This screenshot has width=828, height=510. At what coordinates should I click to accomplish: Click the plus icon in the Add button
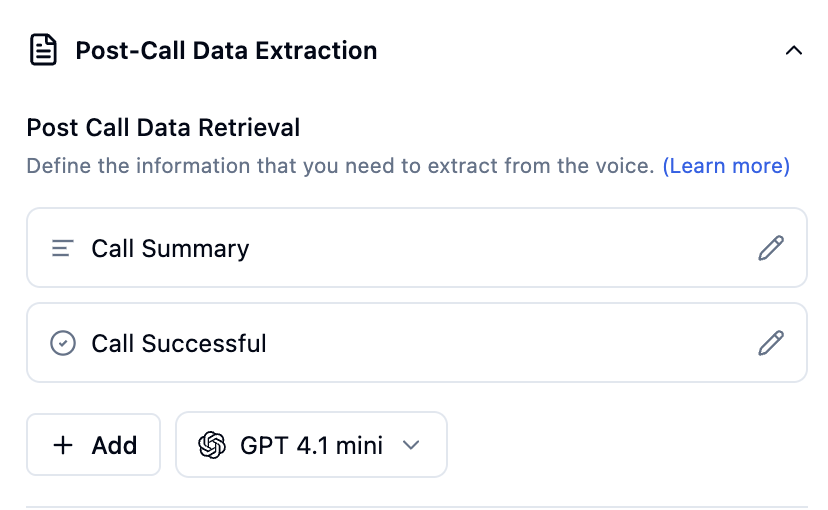click(x=63, y=445)
